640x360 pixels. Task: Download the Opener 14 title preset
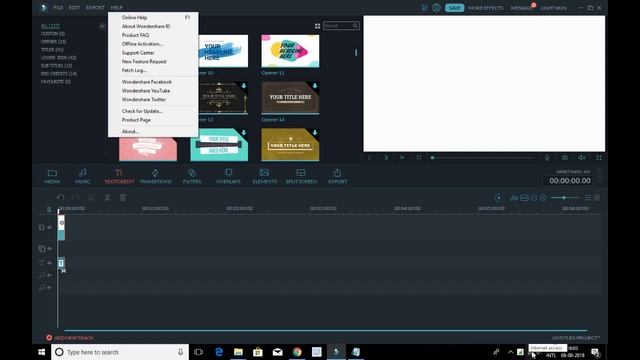coord(315,86)
